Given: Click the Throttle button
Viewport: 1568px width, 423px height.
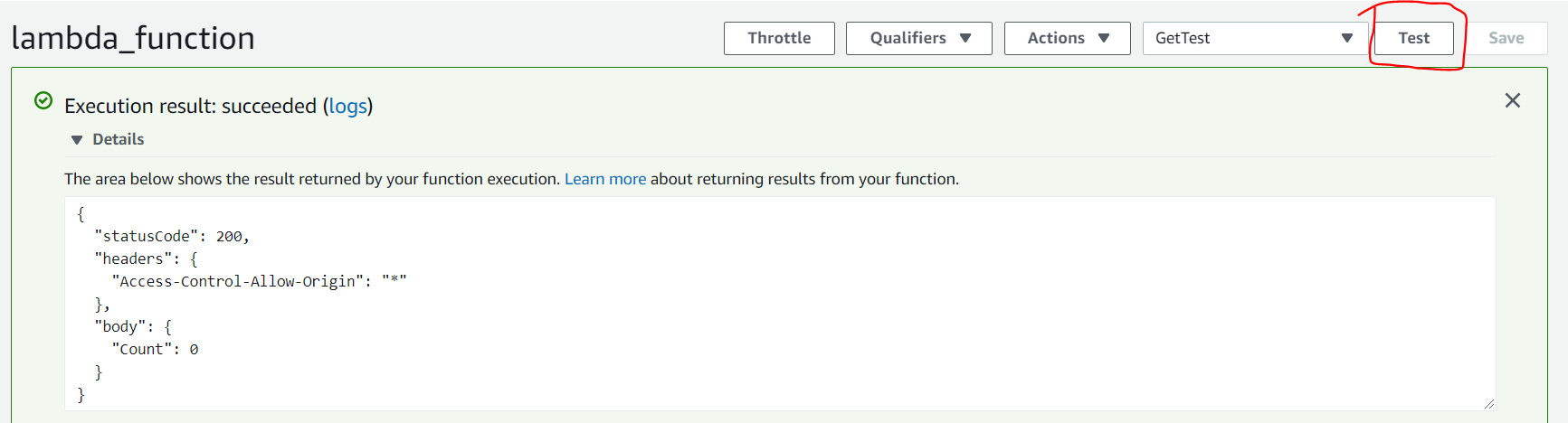Looking at the screenshot, I should click(x=779, y=38).
